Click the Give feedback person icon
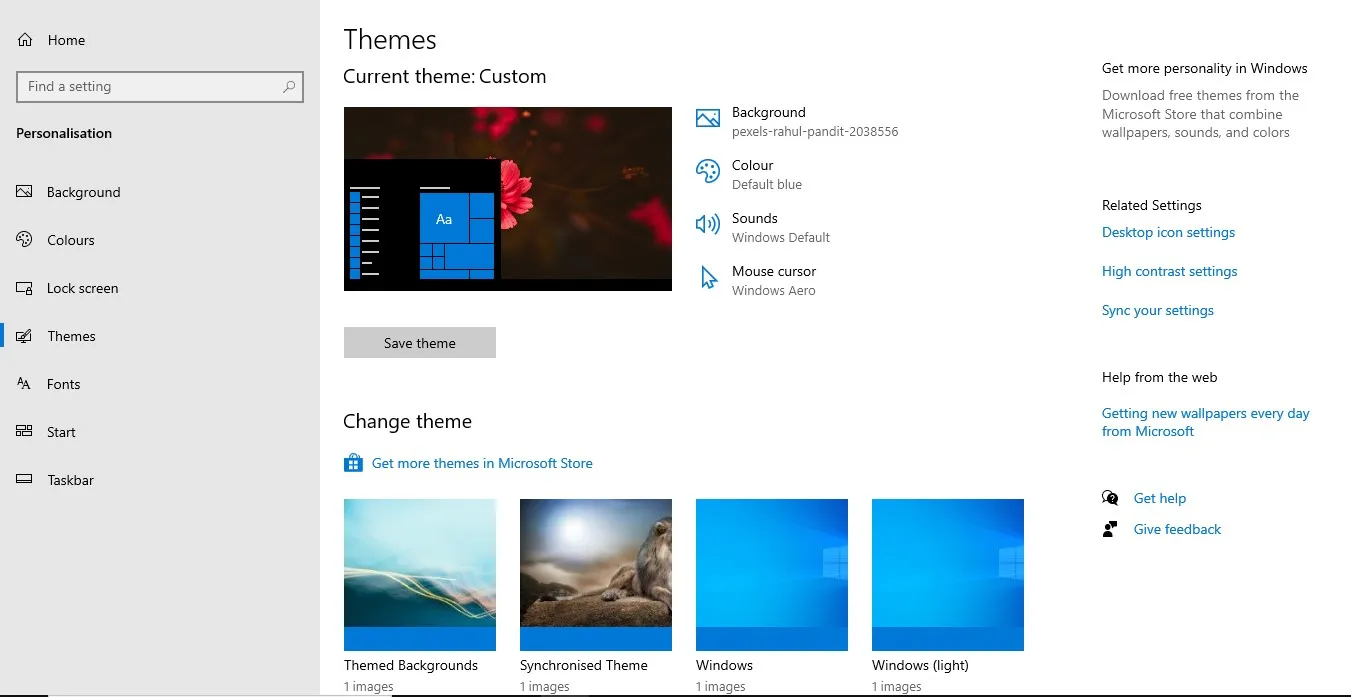This screenshot has height=697, width=1351. (1110, 529)
